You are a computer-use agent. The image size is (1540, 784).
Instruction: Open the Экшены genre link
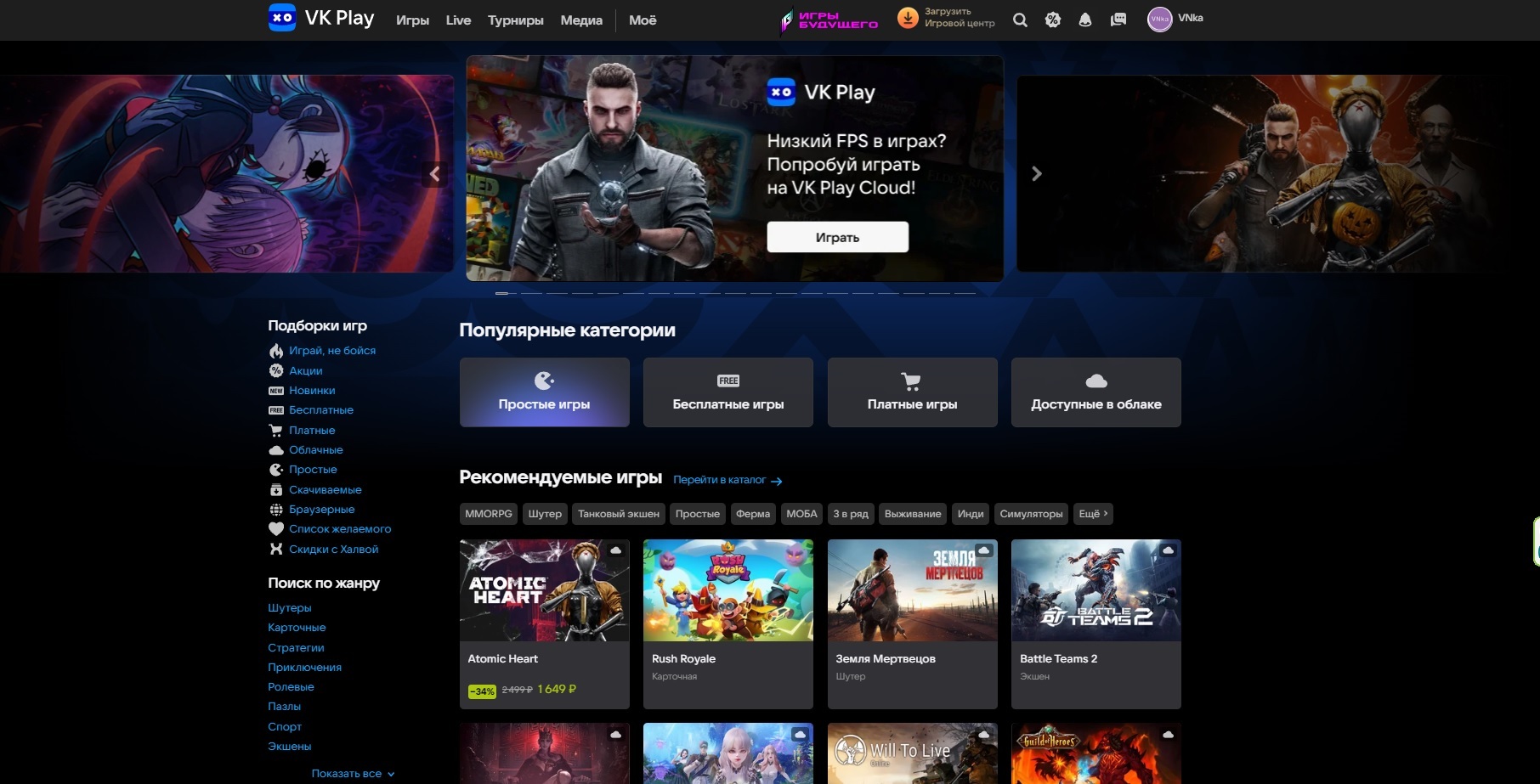[290, 747]
